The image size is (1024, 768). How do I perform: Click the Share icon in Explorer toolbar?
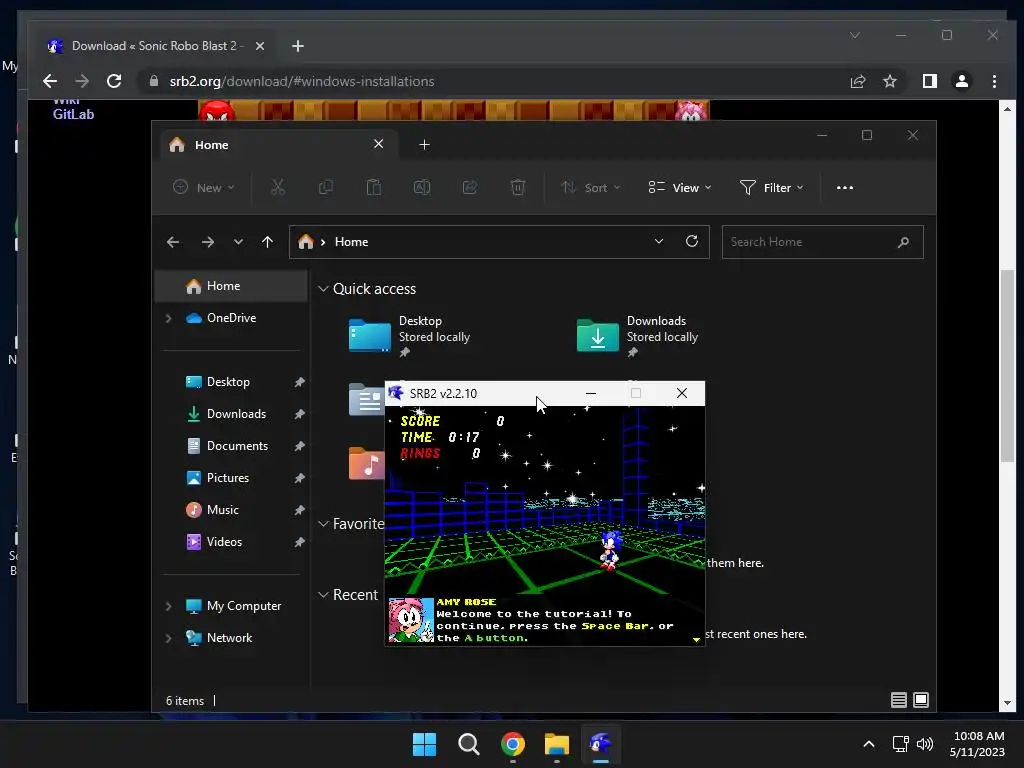tap(470, 187)
